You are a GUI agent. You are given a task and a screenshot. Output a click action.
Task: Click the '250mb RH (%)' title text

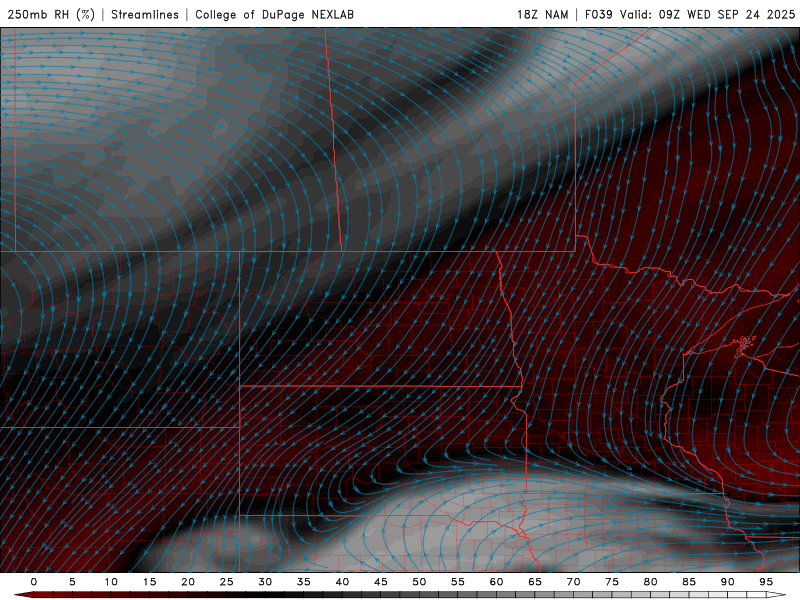[x=51, y=14]
